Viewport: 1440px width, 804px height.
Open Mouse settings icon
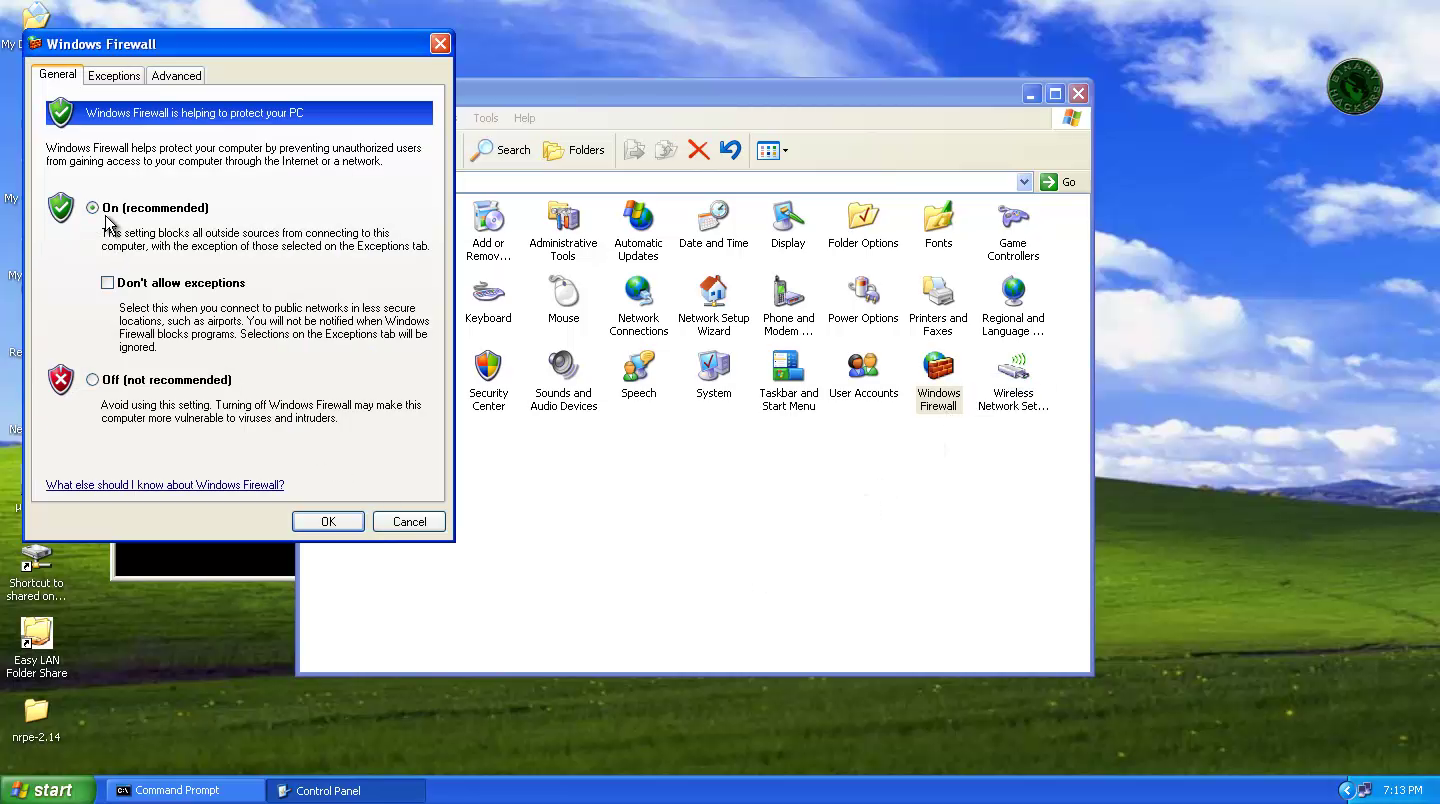[563, 300]
